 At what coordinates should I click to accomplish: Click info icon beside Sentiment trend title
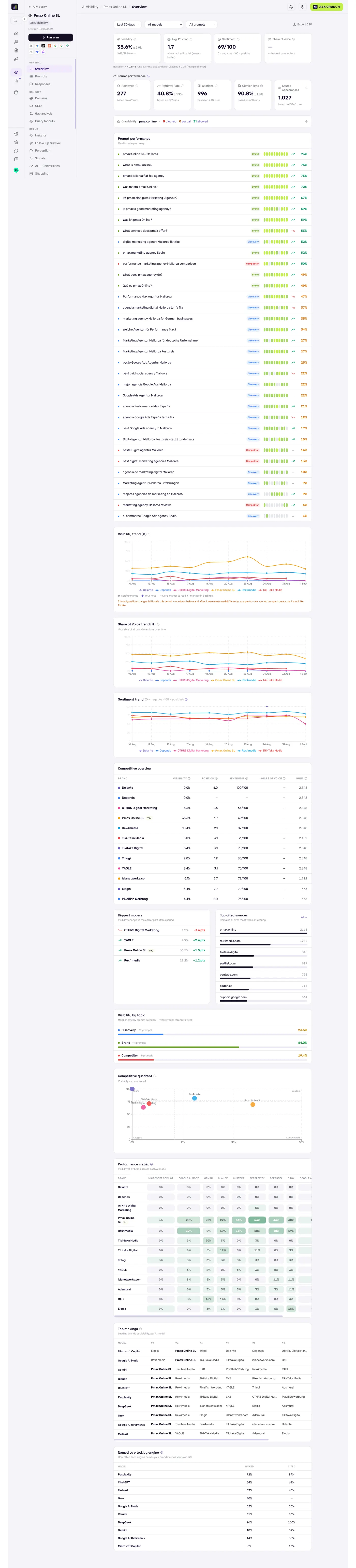tap(186, 699)
